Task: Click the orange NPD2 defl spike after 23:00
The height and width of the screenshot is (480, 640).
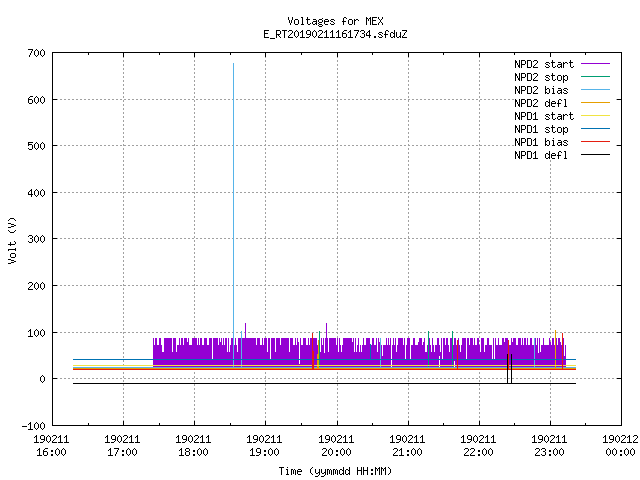Action: 556,349
